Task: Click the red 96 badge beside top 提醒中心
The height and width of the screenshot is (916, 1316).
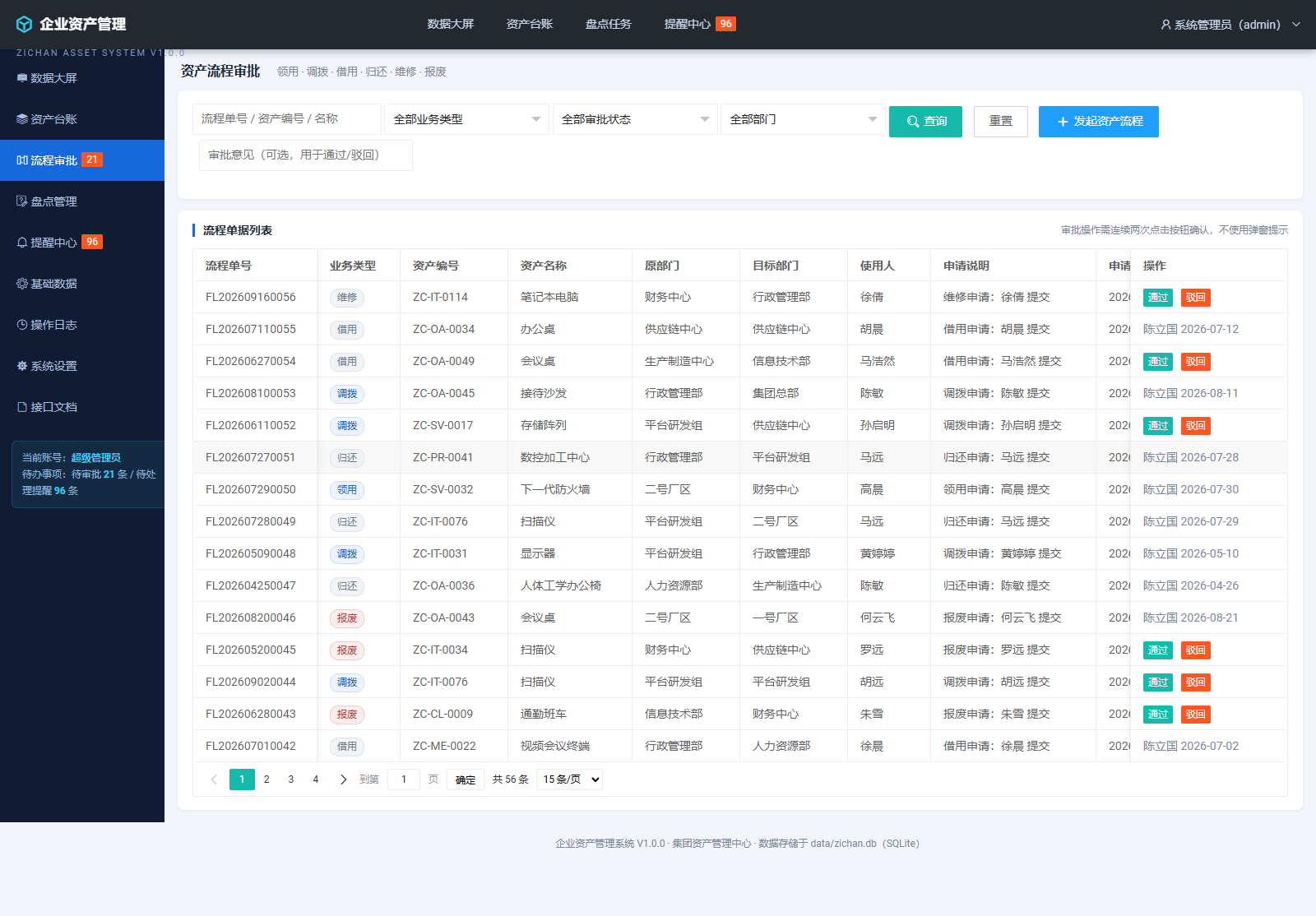Action: 725,24
